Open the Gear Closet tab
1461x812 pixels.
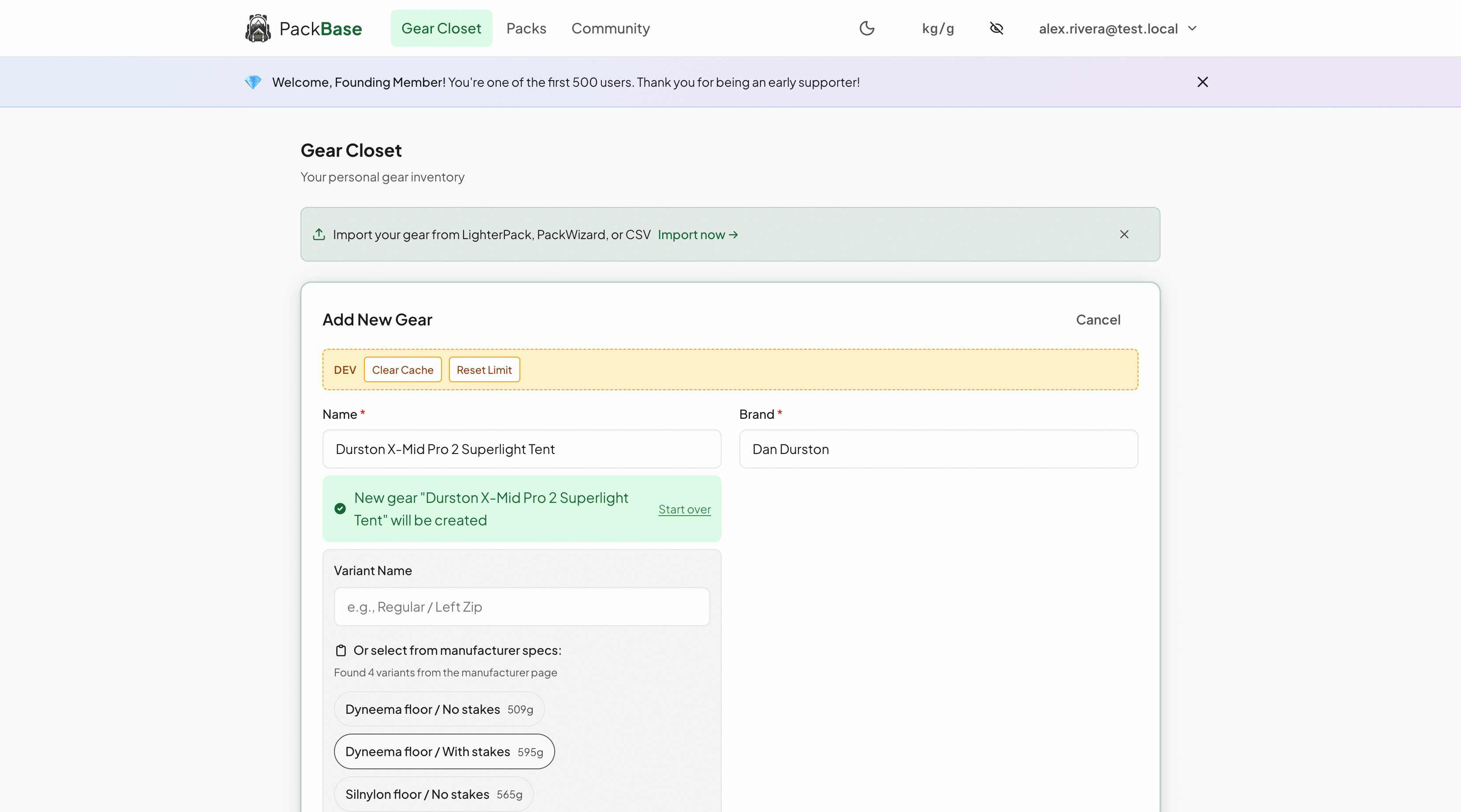(441, 28)
